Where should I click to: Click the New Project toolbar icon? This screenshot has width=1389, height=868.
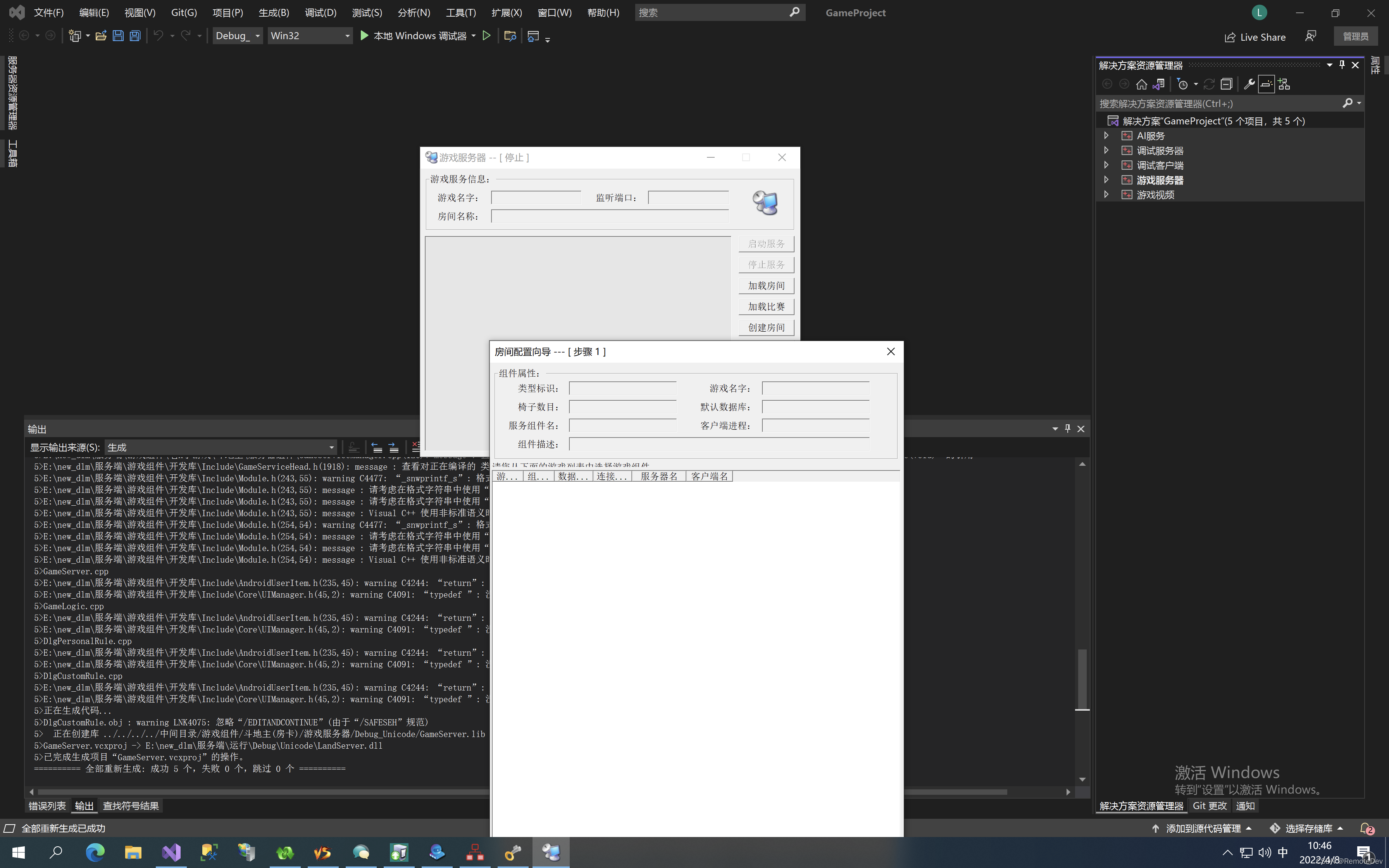coord(75,36)
